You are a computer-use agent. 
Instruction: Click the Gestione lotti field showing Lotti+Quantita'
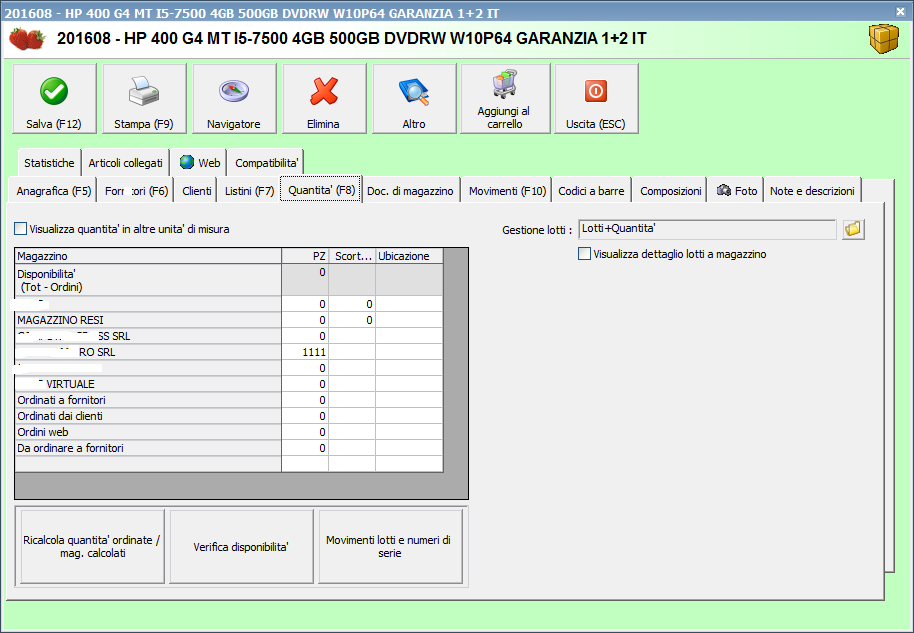click(707, 229)
